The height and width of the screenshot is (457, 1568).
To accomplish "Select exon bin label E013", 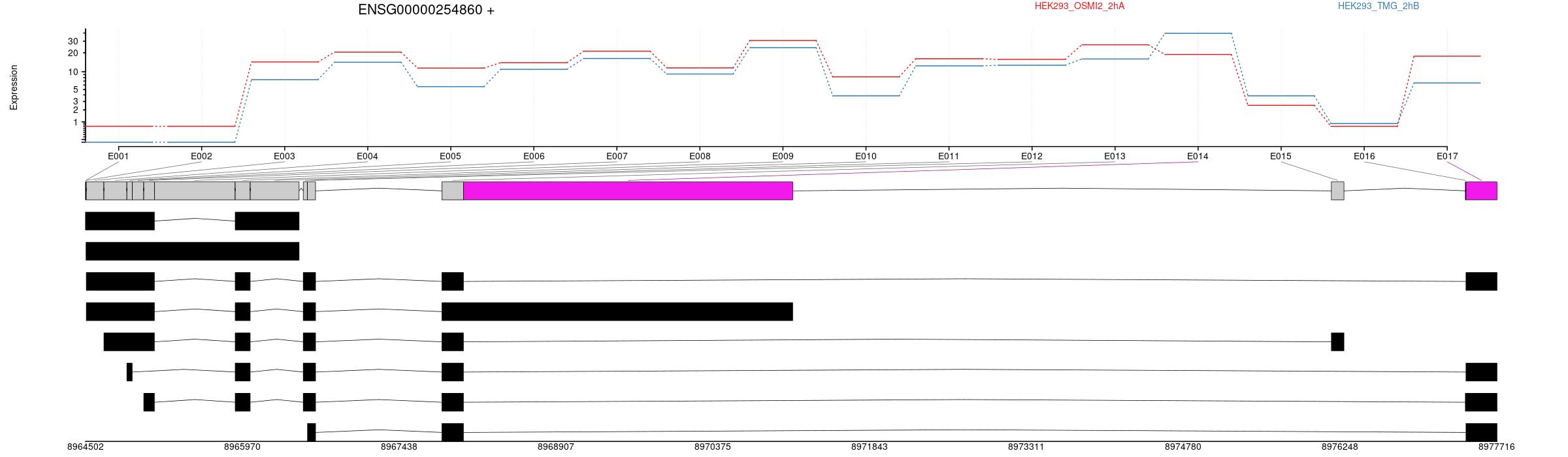I will point(1115,156).
